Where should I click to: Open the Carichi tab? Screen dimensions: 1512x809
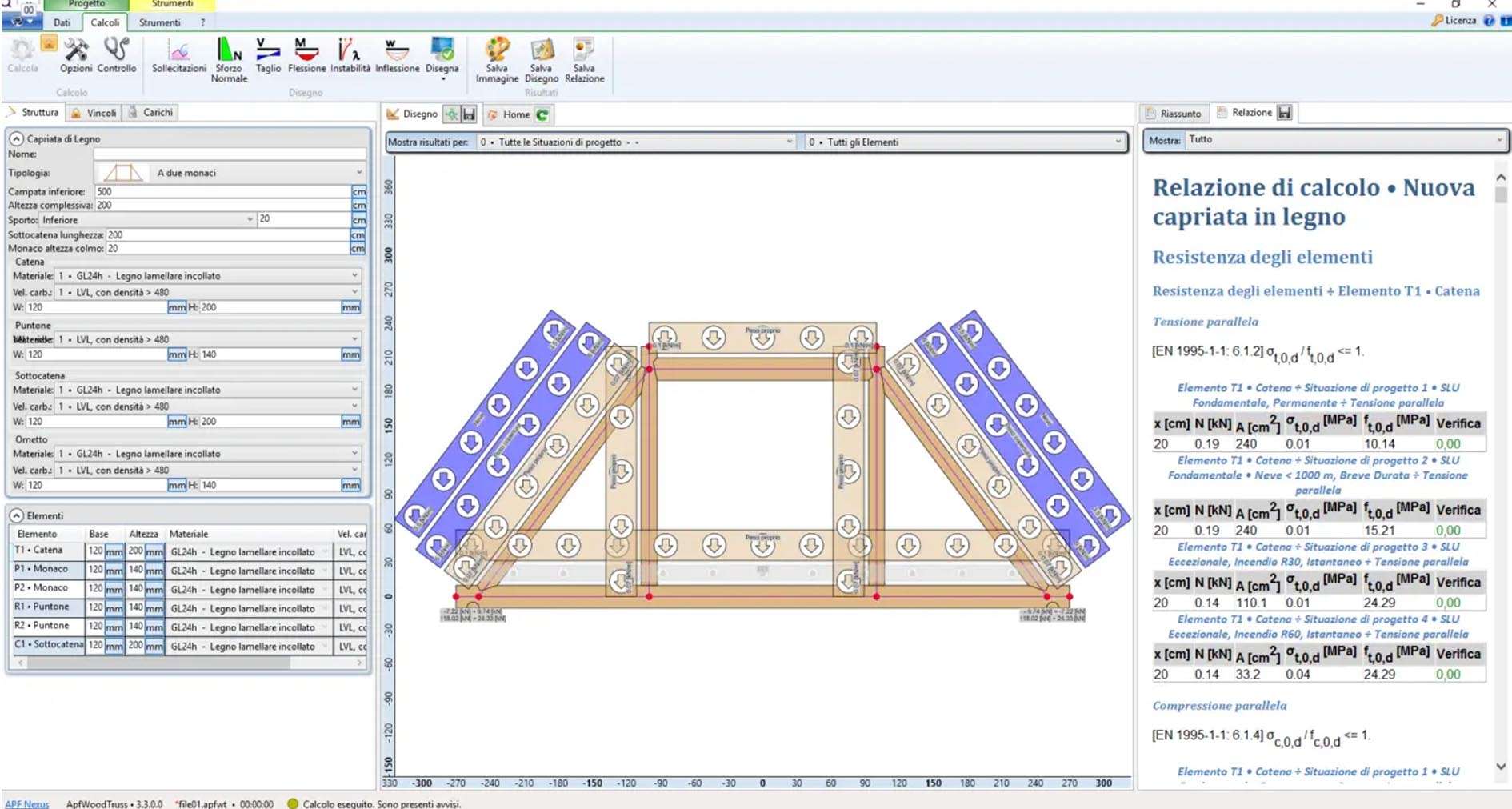point(157,113)
